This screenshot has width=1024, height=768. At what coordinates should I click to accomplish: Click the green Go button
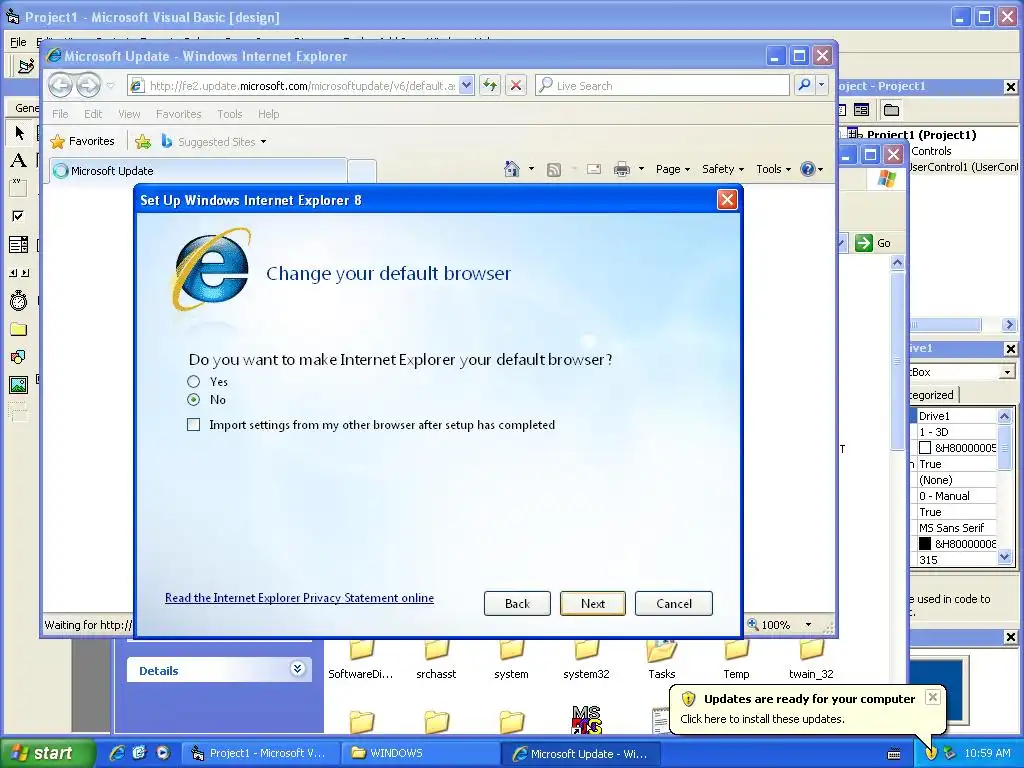(873, 243)
